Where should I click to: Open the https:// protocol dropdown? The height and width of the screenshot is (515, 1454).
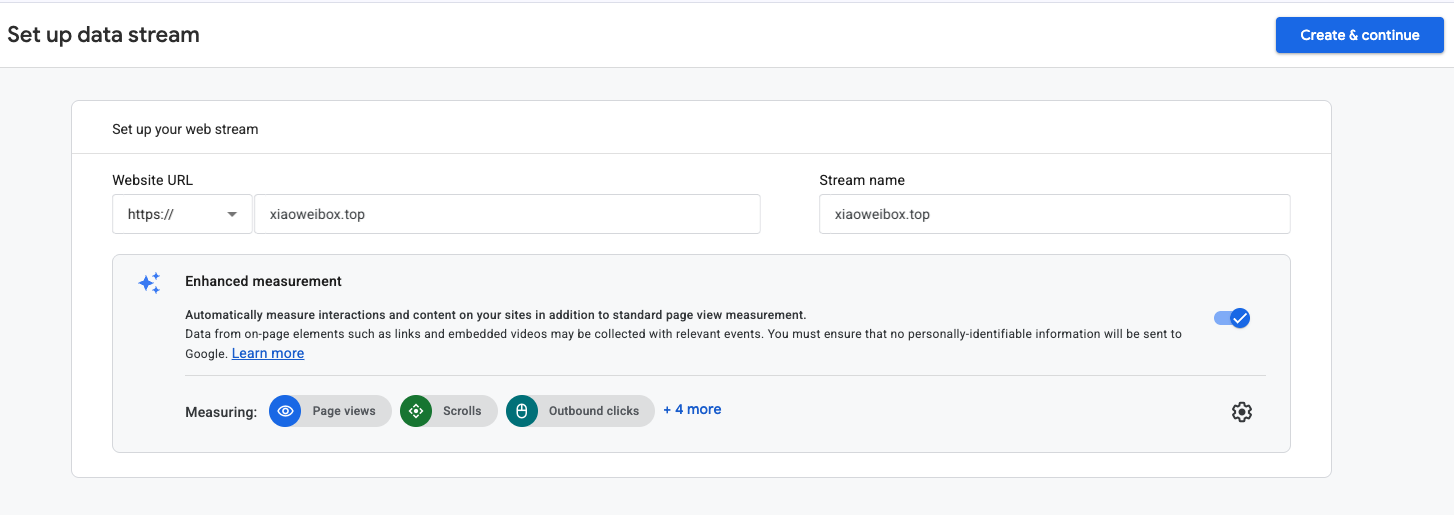click(182, 214)
